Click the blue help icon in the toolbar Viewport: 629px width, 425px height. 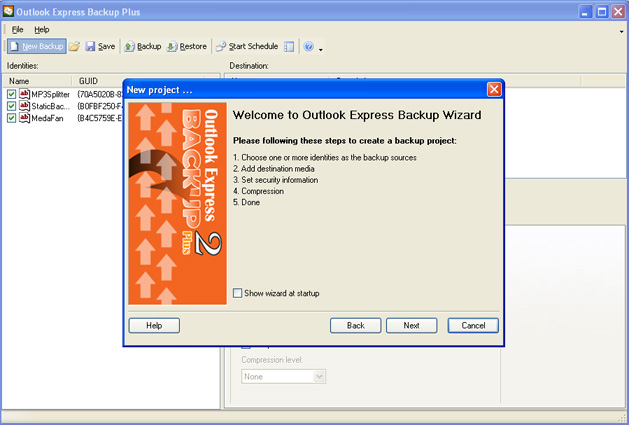[308, 47]
